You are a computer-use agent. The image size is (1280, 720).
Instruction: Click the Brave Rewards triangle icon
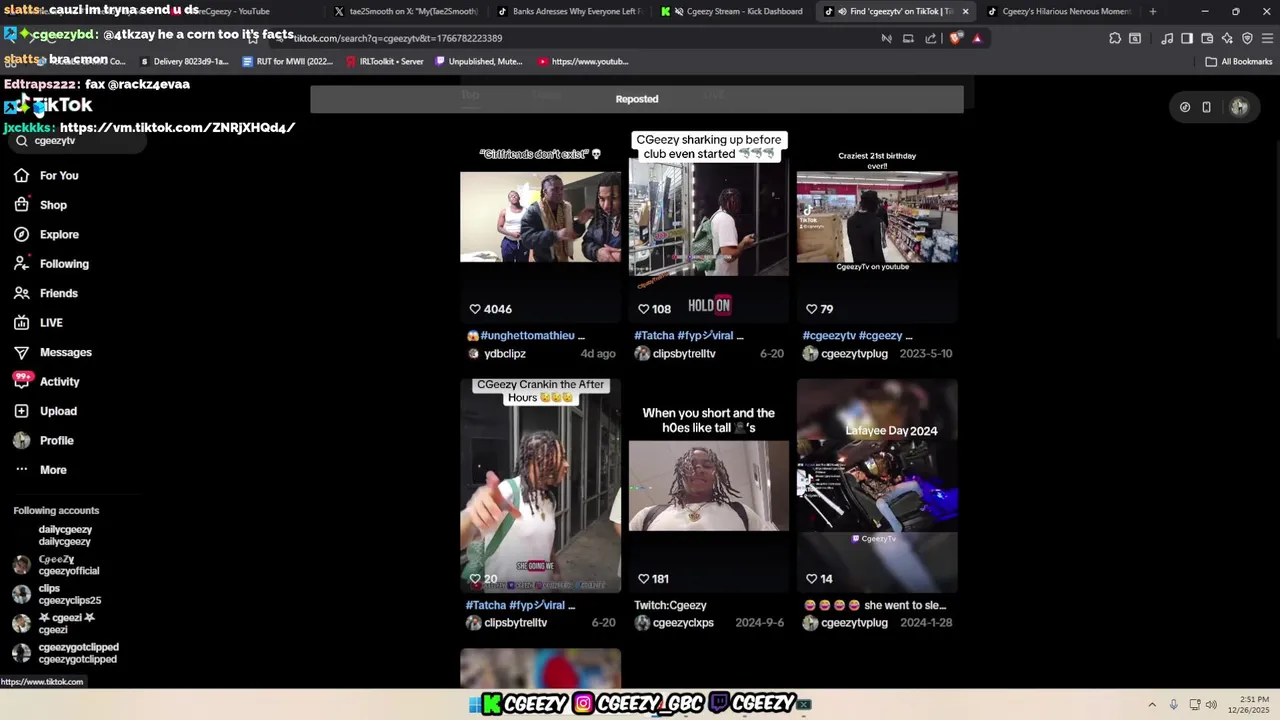click(x=977, y=38)
